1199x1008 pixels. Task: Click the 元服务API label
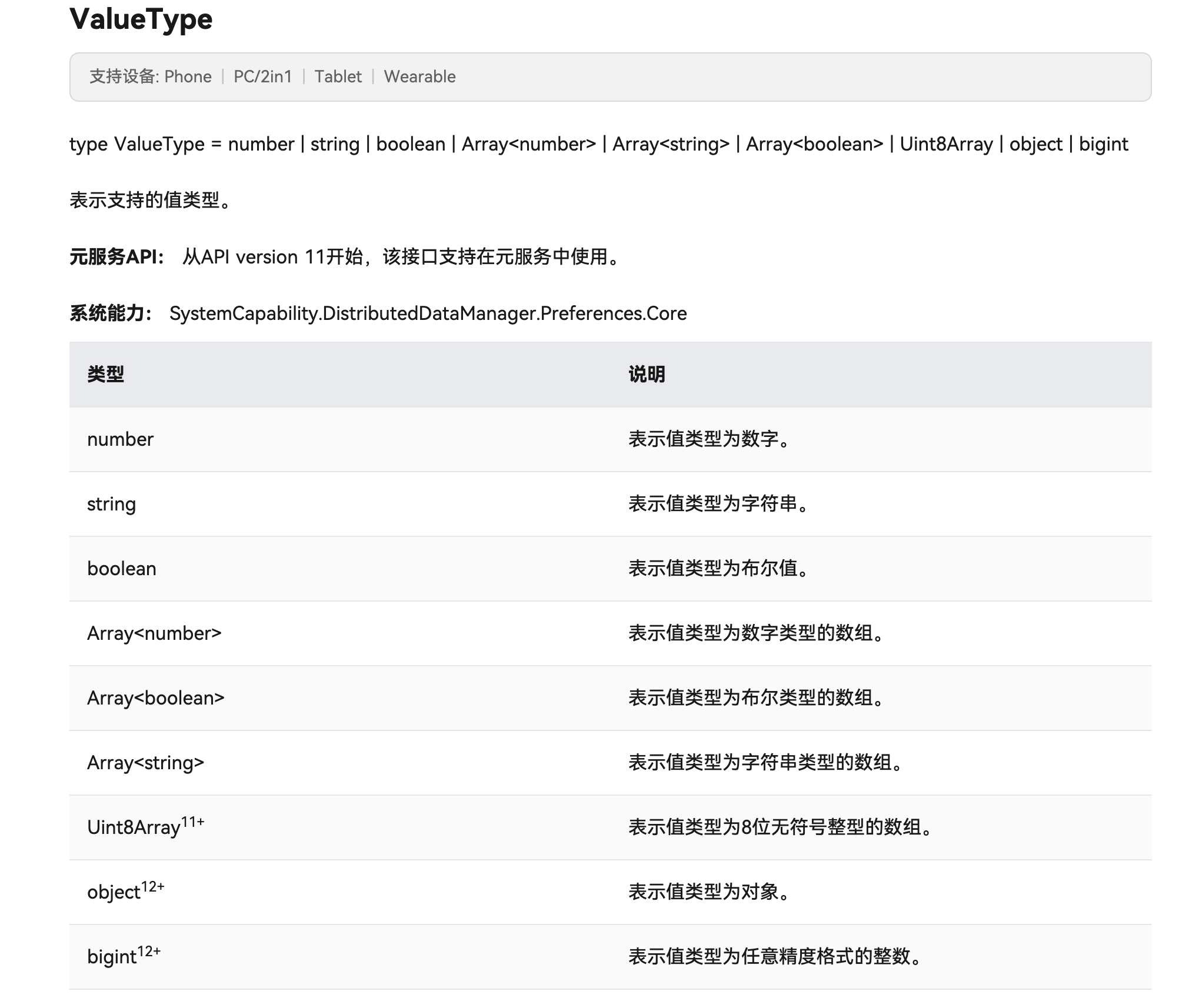tap(116, 257)
